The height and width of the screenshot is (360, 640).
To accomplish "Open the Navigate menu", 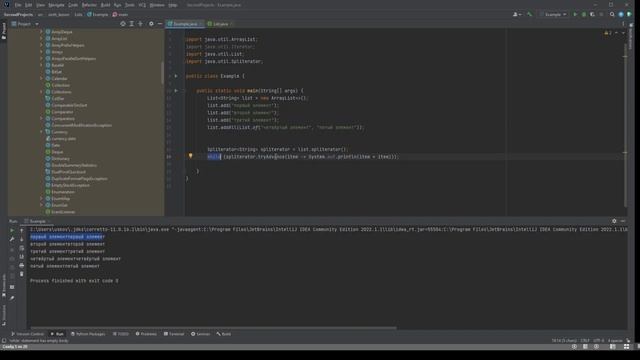I will click(x=56, y=5).
